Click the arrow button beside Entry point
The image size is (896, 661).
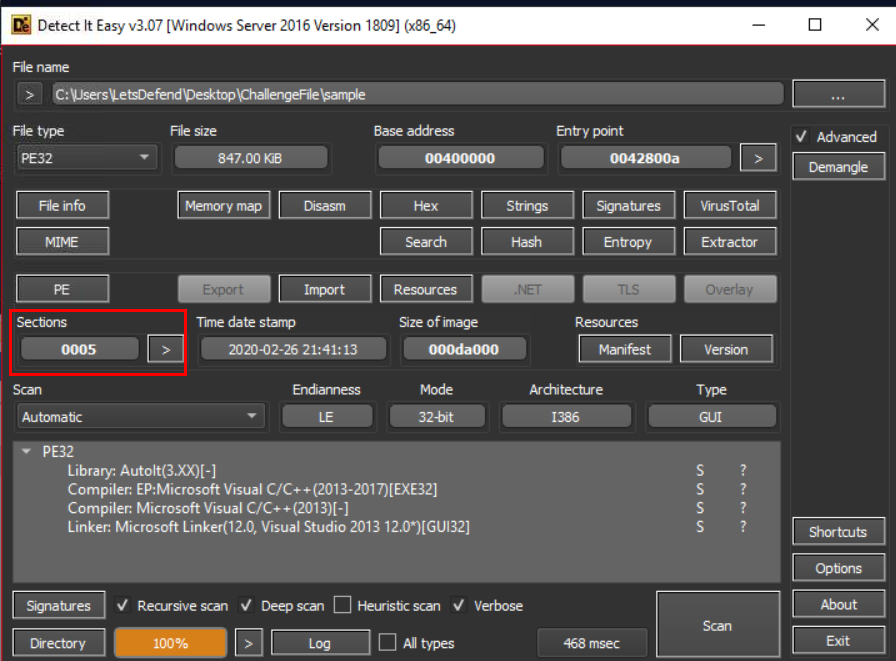click(x=758, y=157)
